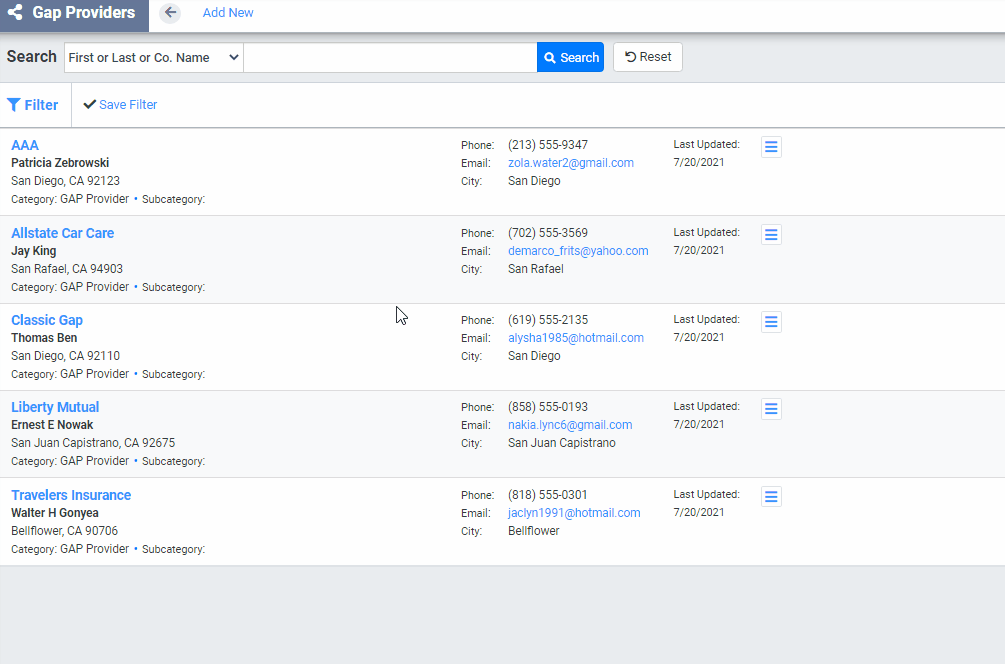Click the back arrow icon
The height and width of the screenshot is (664, 1005).
click(x=170, y=13)
